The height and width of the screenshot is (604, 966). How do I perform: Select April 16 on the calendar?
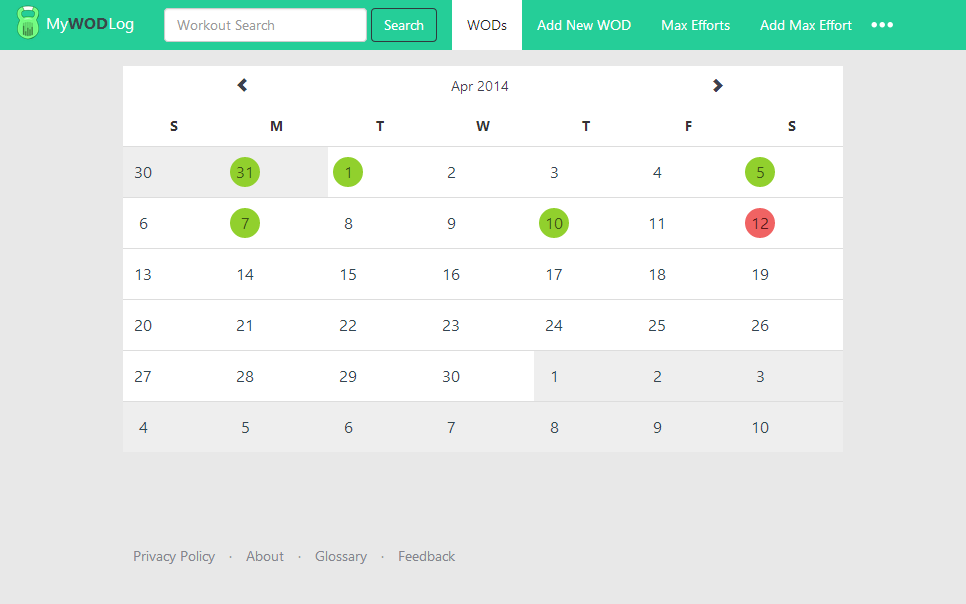tap(451, 274)
